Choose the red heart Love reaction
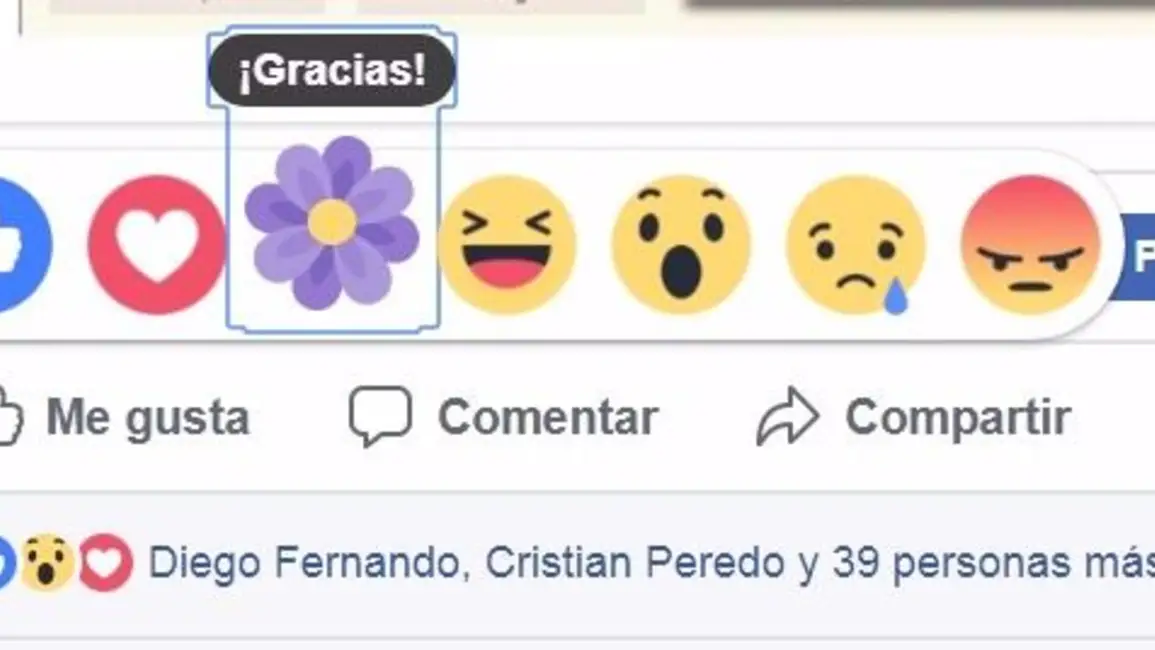1155x650 pixels. [x=156, y=245]
